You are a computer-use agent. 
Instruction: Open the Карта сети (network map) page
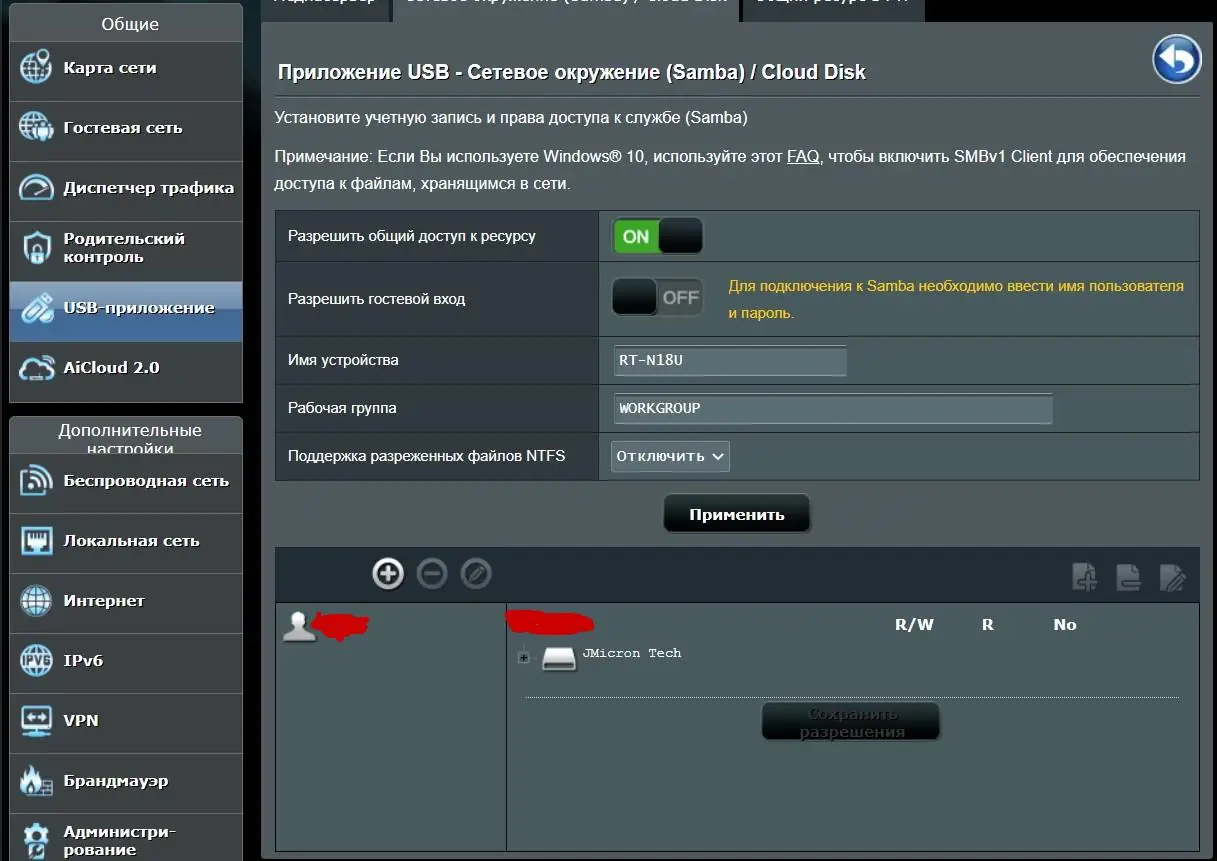[126, 69]
